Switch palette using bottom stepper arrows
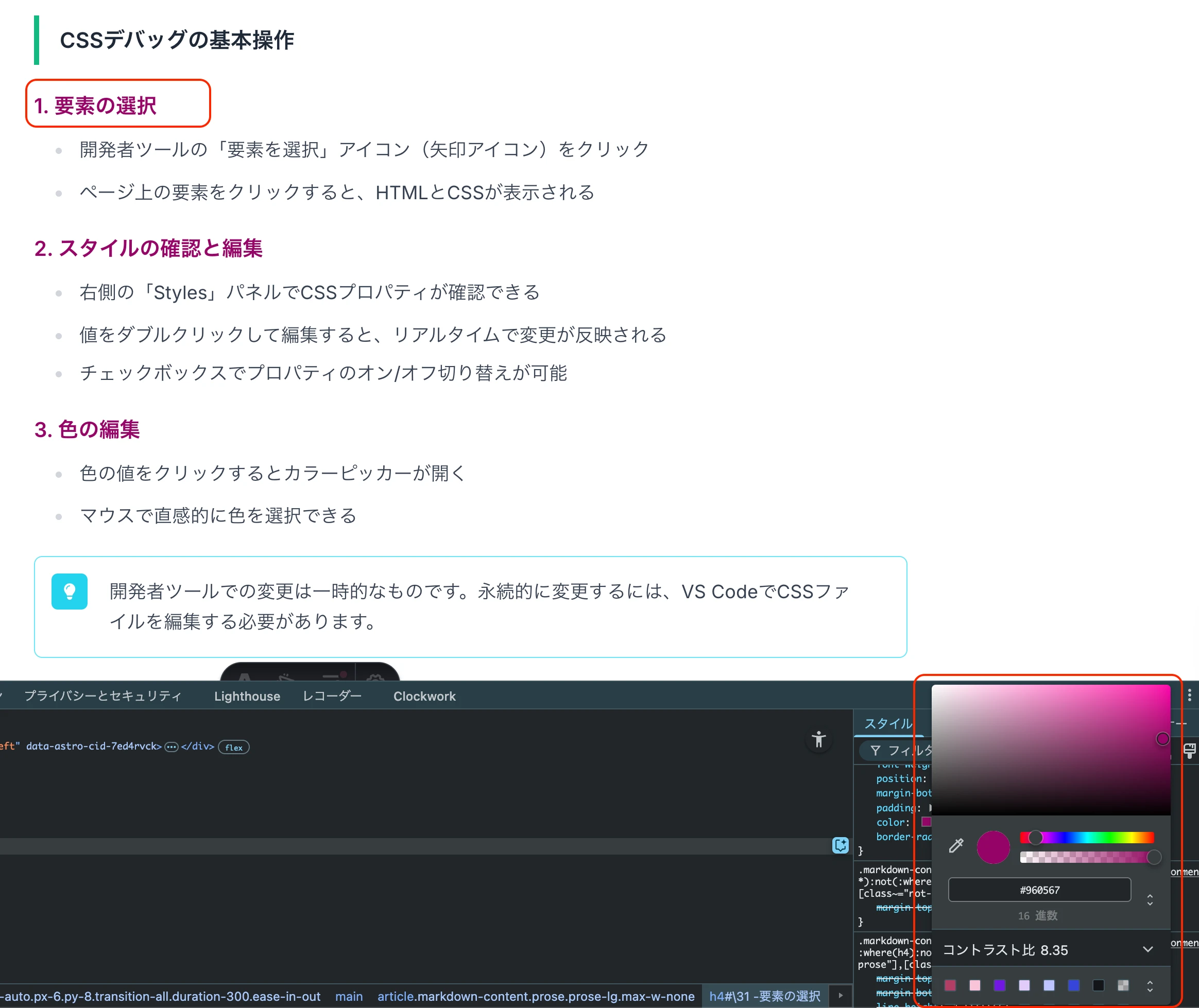This screenshot has width=1199, height=1008. point(1150,986)
